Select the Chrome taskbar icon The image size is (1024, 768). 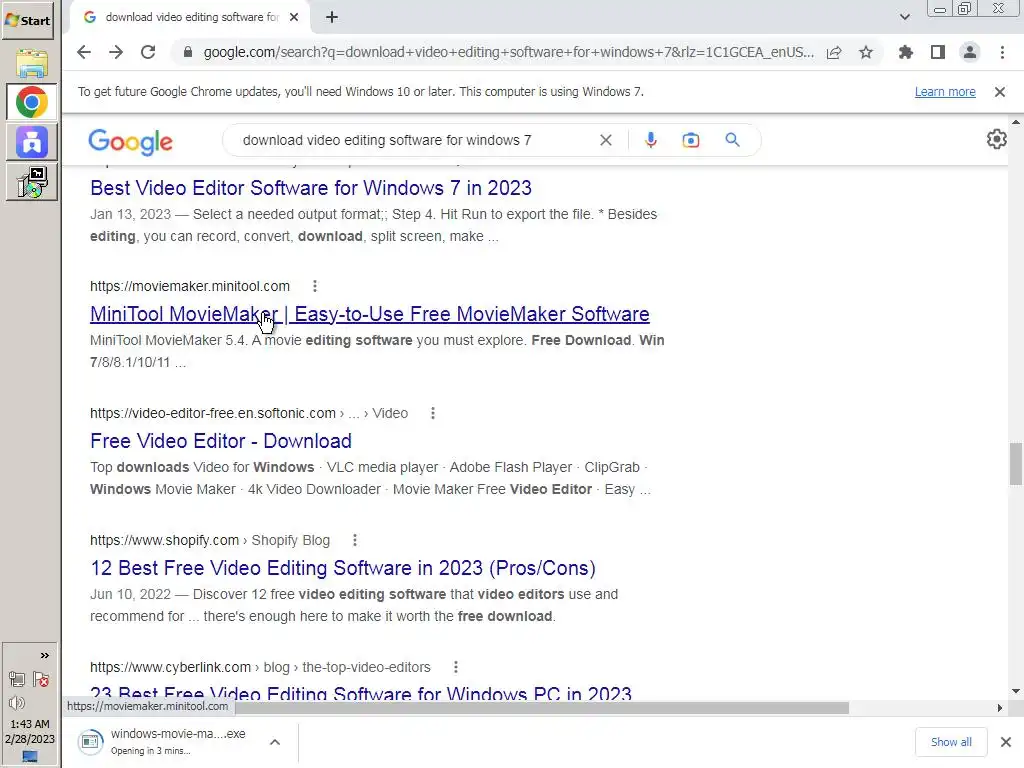31,103
